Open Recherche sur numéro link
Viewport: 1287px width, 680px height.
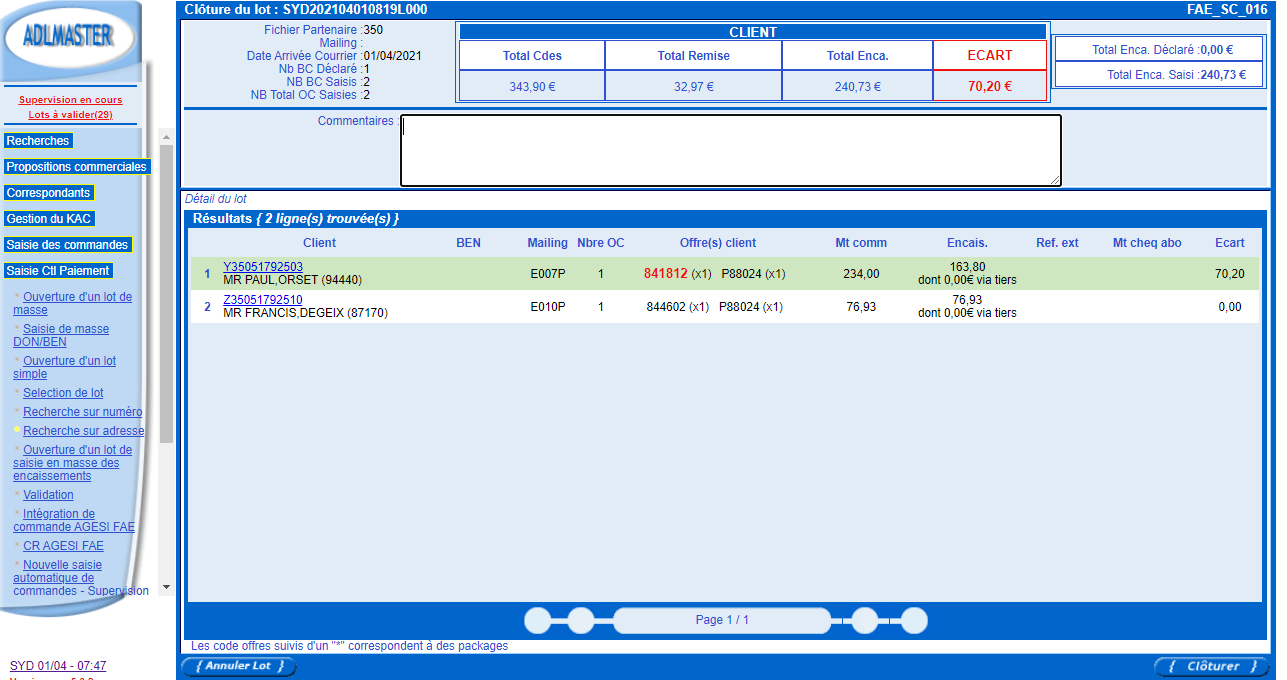click(83, 412)
